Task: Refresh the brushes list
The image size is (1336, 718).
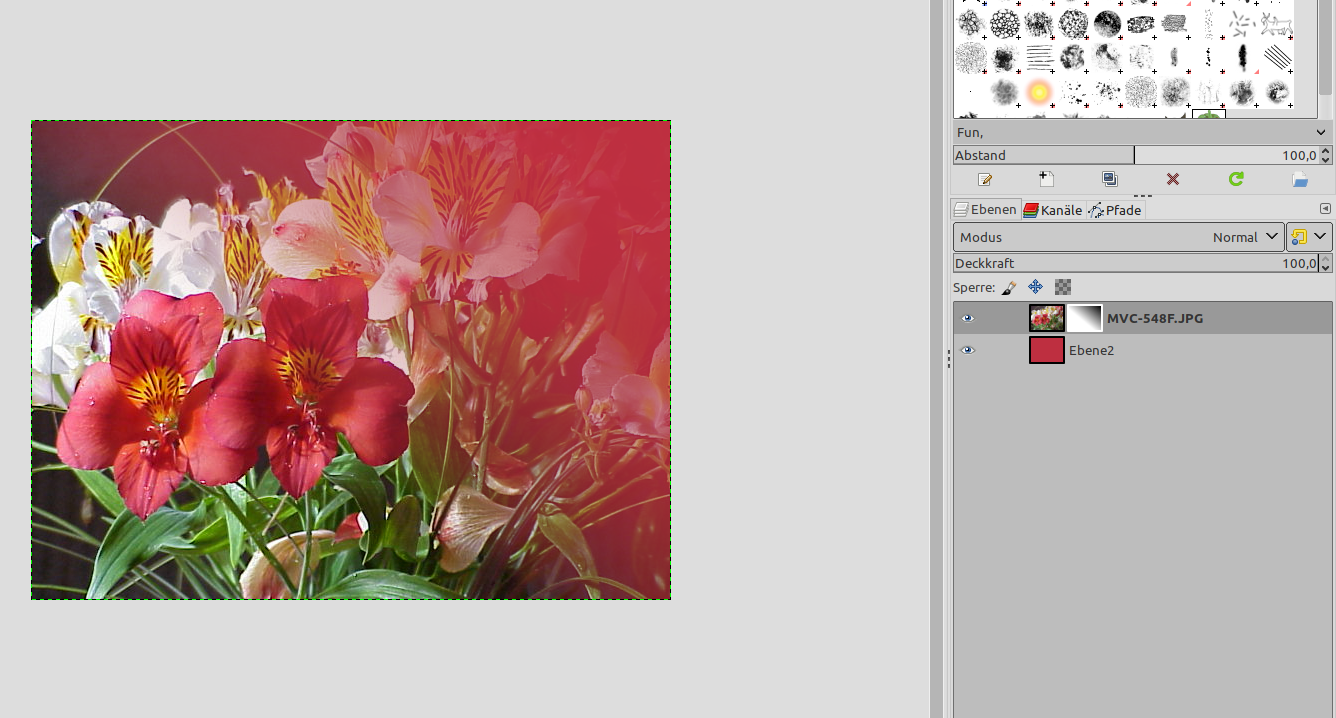Action: (x=1236, y=179)
